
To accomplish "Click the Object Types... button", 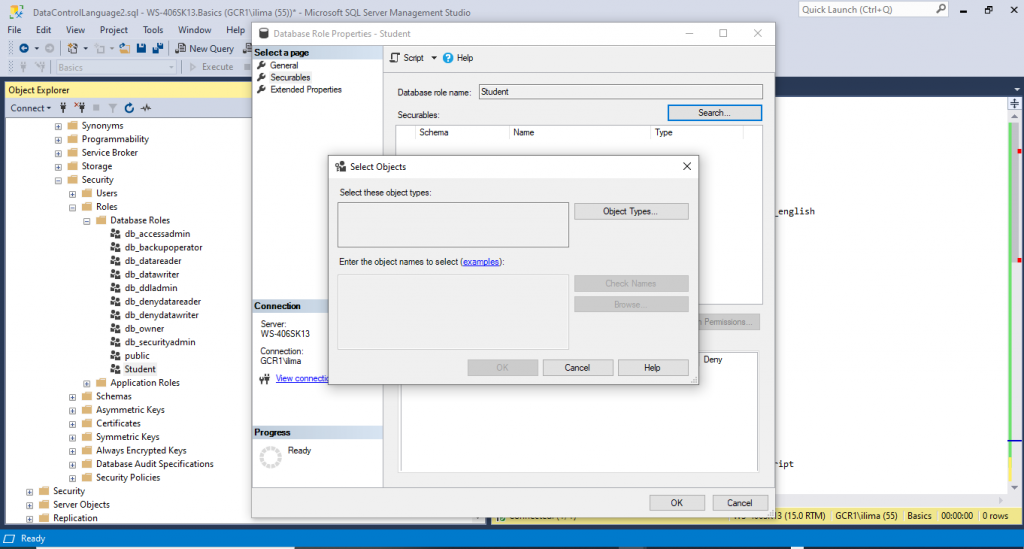I will (631, 212).
